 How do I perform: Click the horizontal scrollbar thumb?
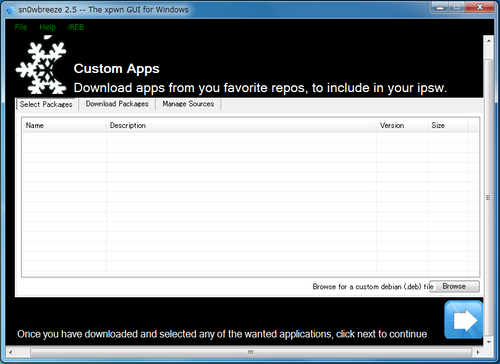[251, 352]
